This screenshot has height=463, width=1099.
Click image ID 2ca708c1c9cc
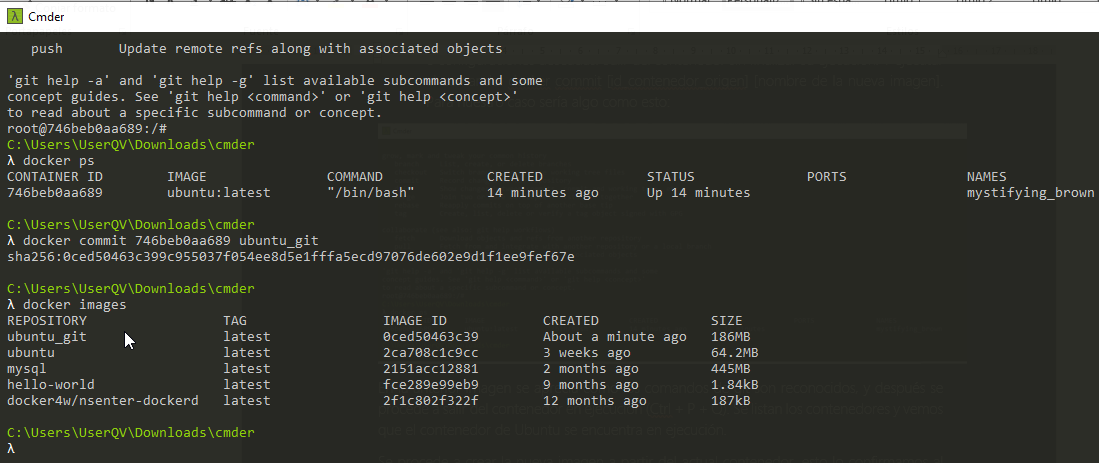[431, 353]
